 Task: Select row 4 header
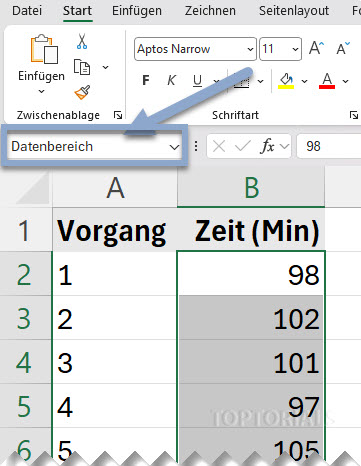[x=26, y=362]
